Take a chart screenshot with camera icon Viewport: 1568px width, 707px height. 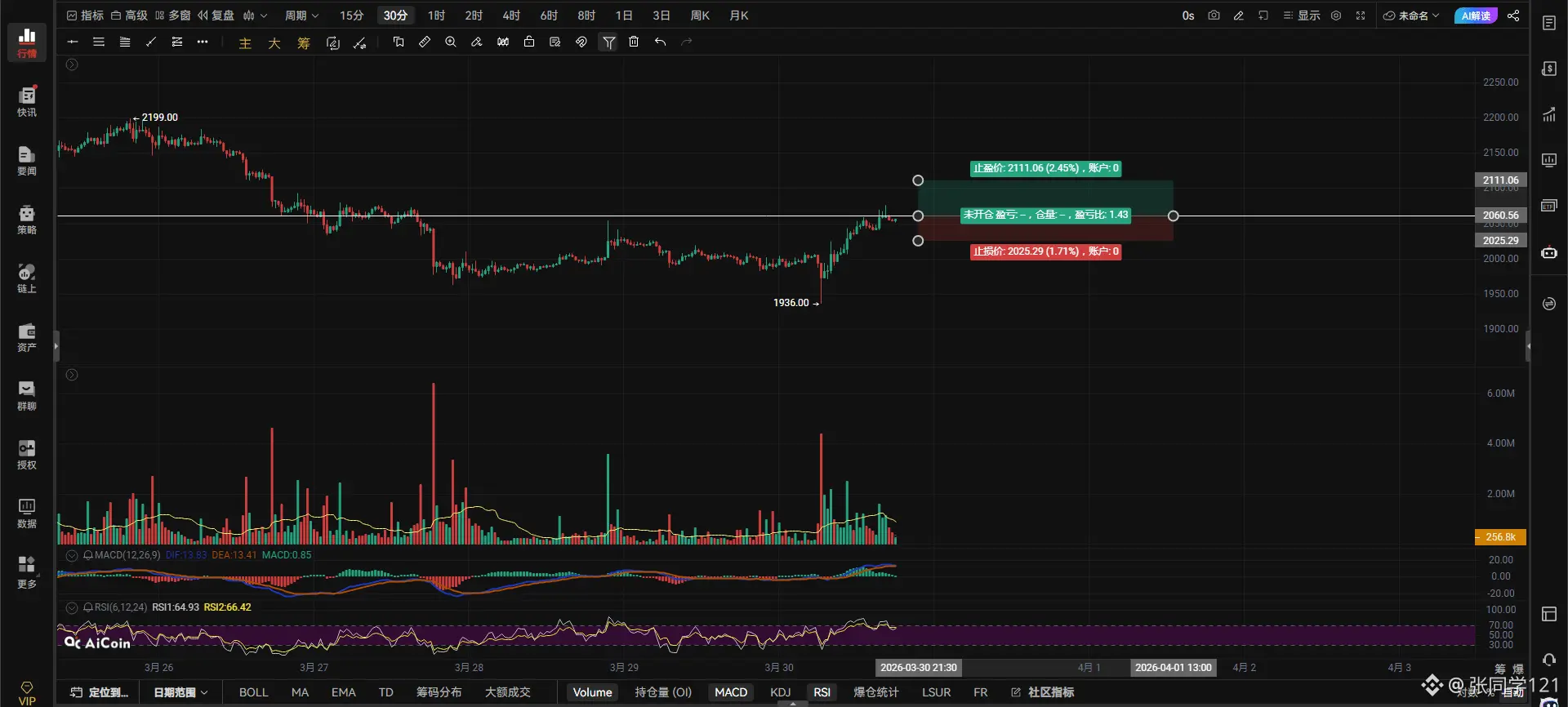[x=1214, y=16]
